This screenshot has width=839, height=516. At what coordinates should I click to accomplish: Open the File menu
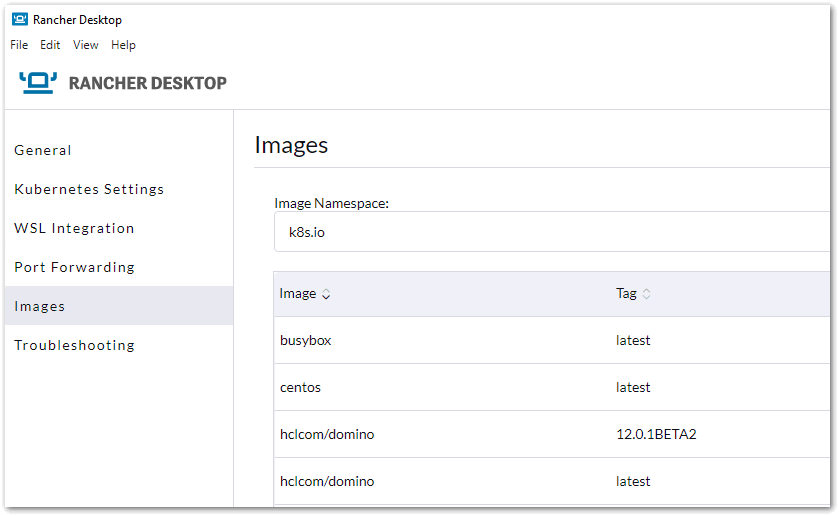[19, 45]
